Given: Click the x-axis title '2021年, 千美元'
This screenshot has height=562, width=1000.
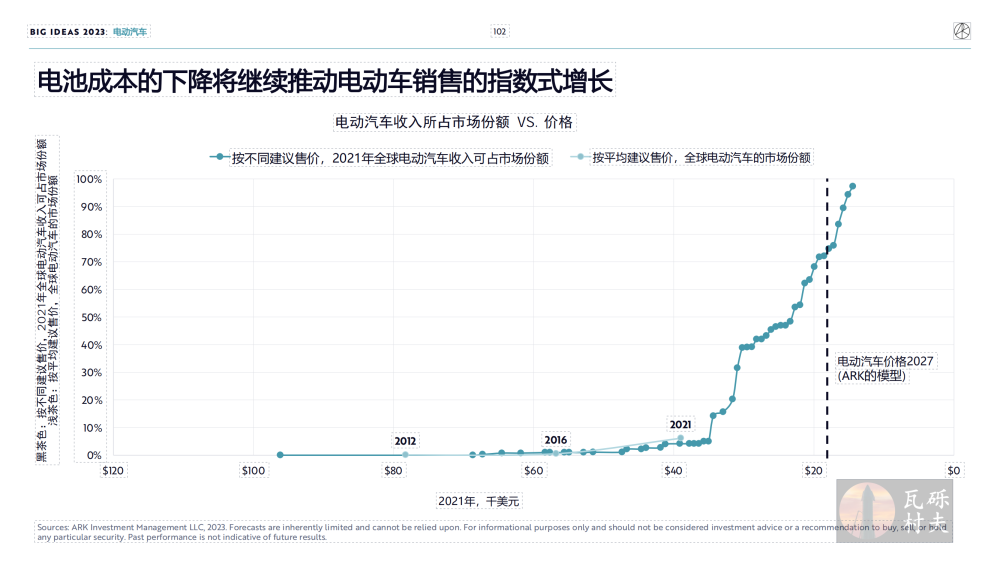Looking at the screenshot, I should coord(478,501).
